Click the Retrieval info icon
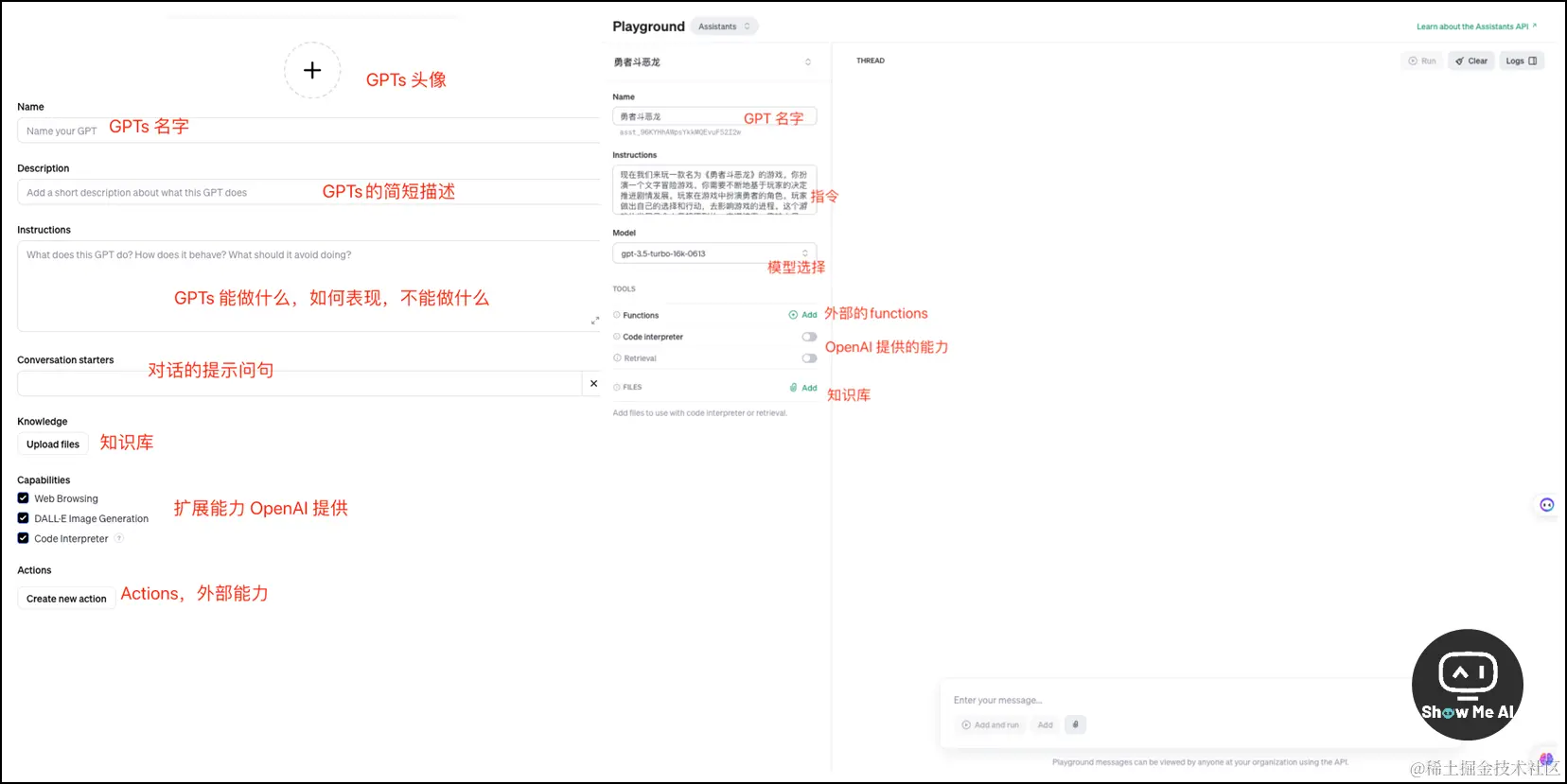 click(617, 358)
